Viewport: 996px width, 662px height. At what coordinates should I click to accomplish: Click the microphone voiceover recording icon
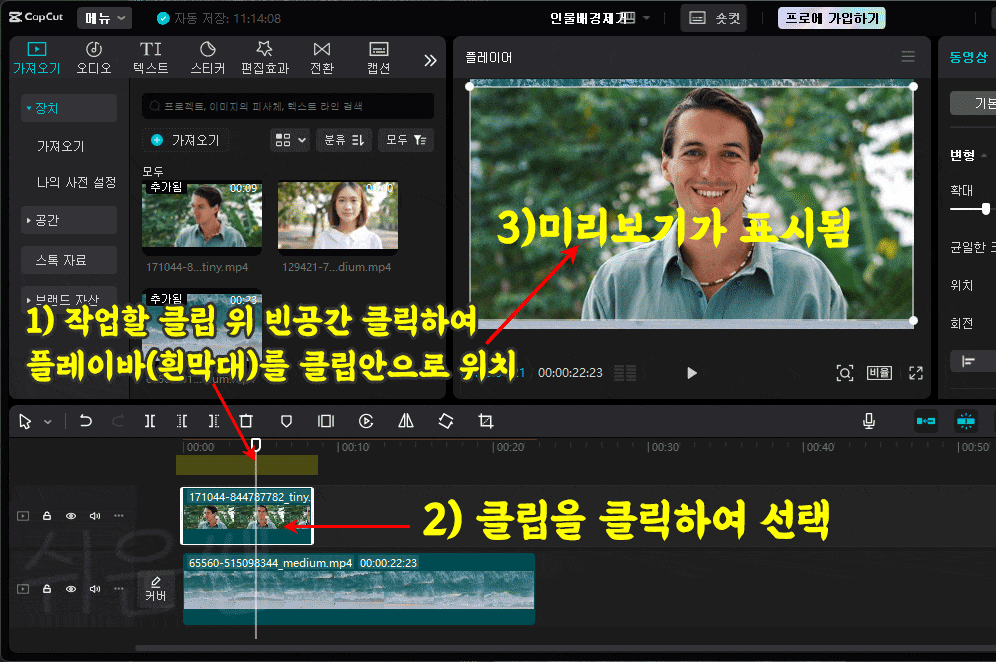tap(869, 421)
